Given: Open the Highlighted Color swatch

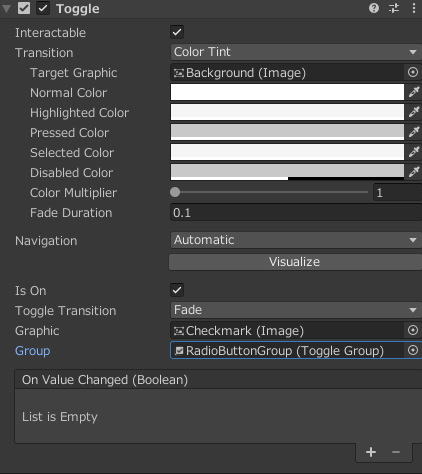Looking at the screenshot, I should click(287, 112).
